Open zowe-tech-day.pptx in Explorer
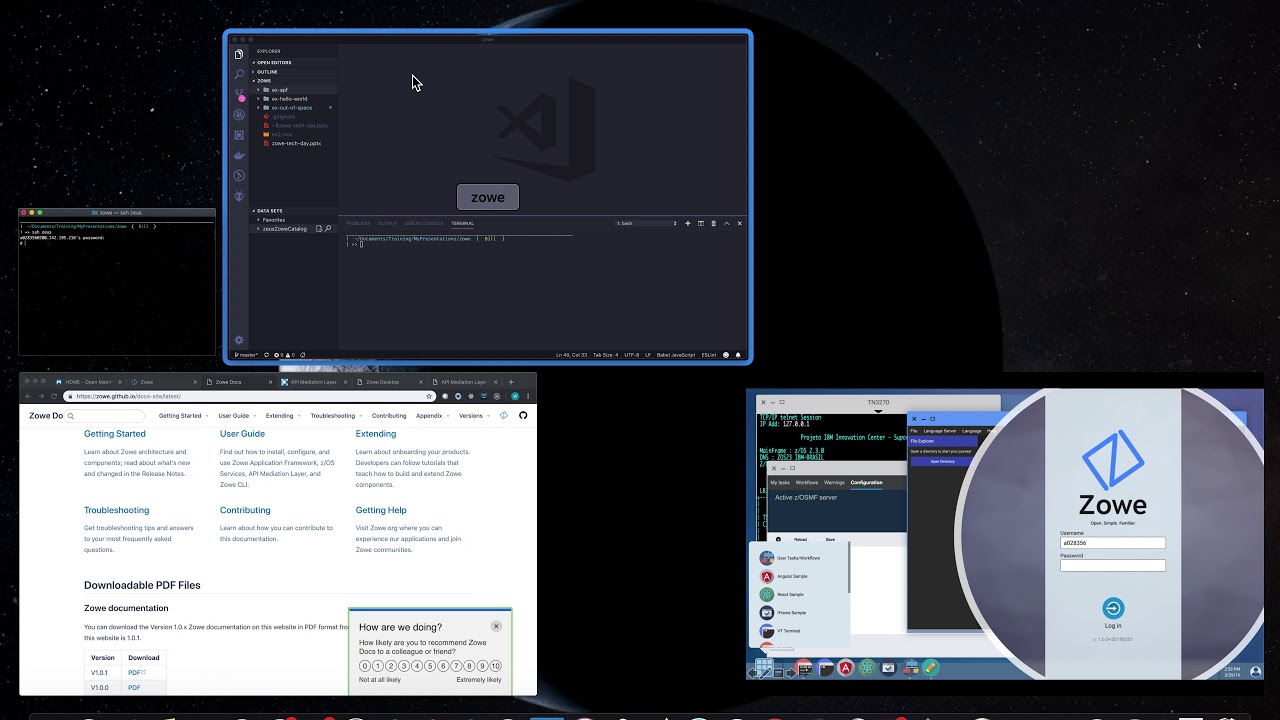The image size is (1280, 720). pos(296,143)
